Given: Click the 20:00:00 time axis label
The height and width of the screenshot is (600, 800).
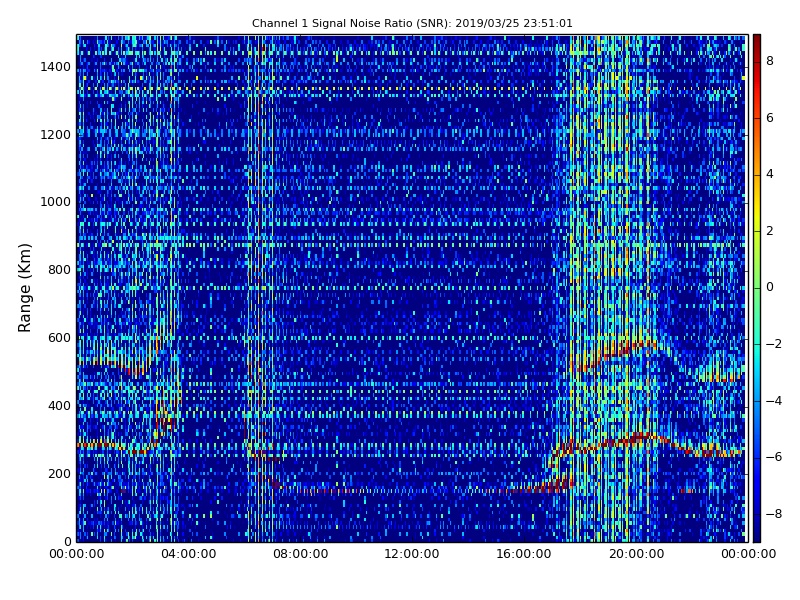Looking at the screenshot, I should pos(636,554).
